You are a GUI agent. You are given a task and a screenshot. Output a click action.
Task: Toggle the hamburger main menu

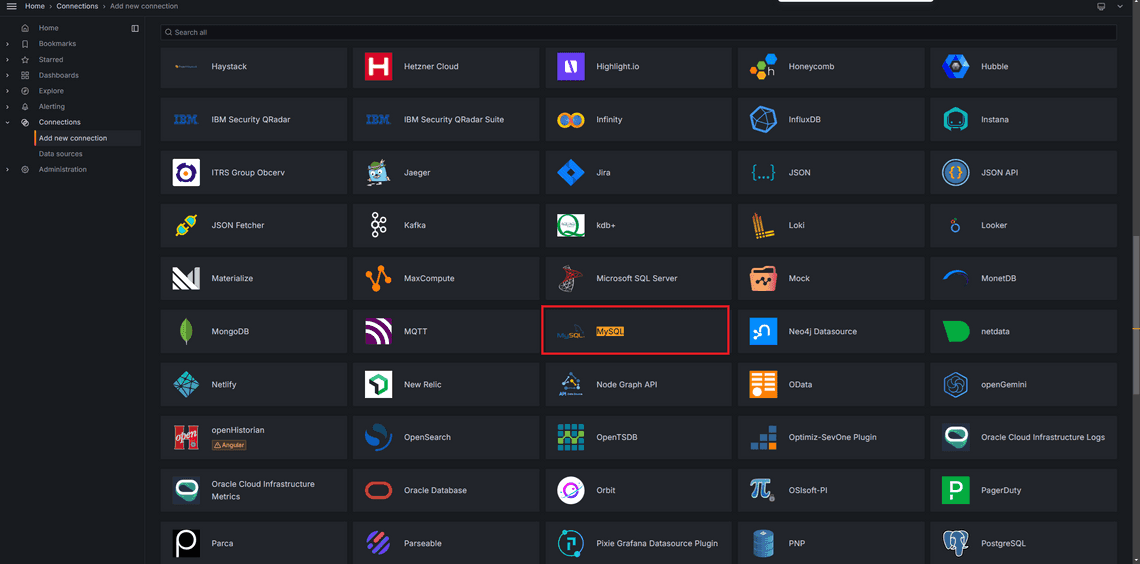12,6
